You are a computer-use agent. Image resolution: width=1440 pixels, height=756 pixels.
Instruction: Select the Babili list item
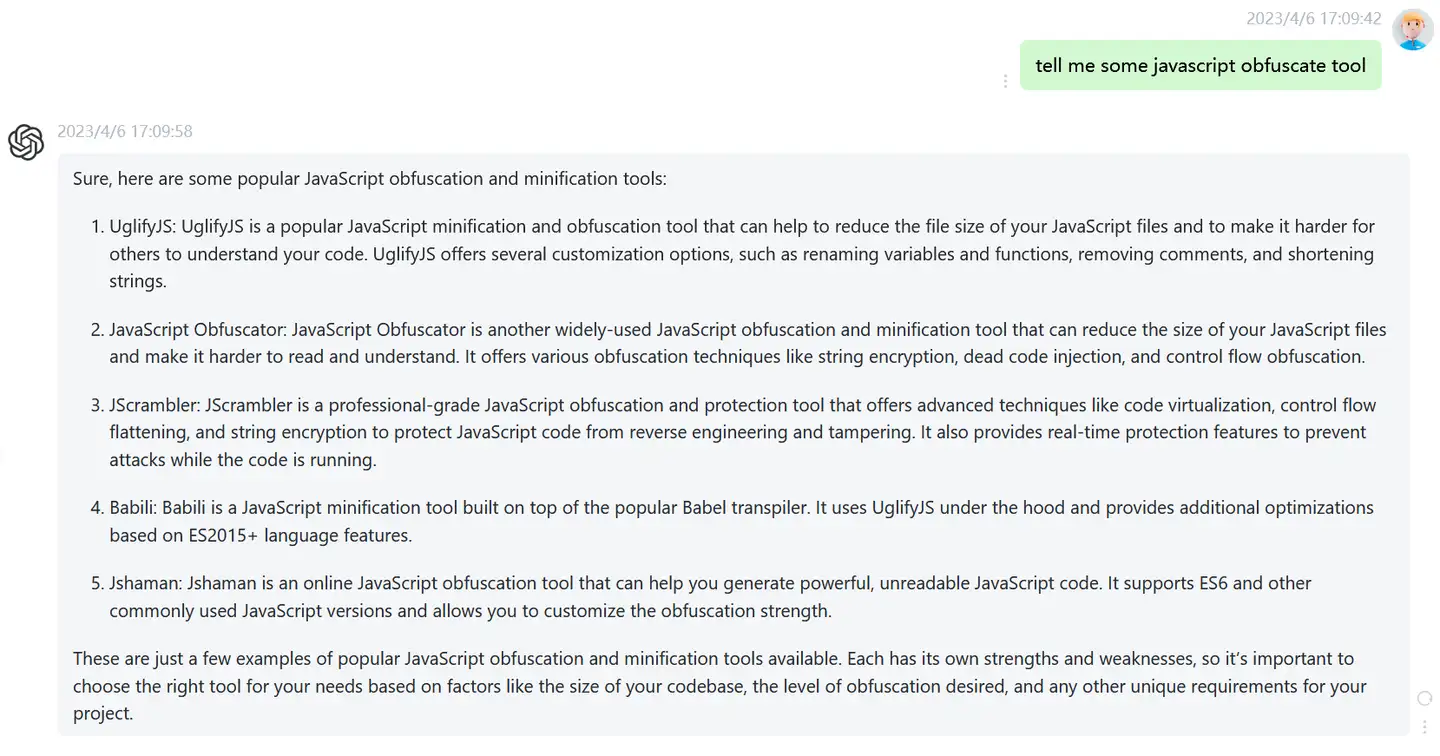coord(742,521)
